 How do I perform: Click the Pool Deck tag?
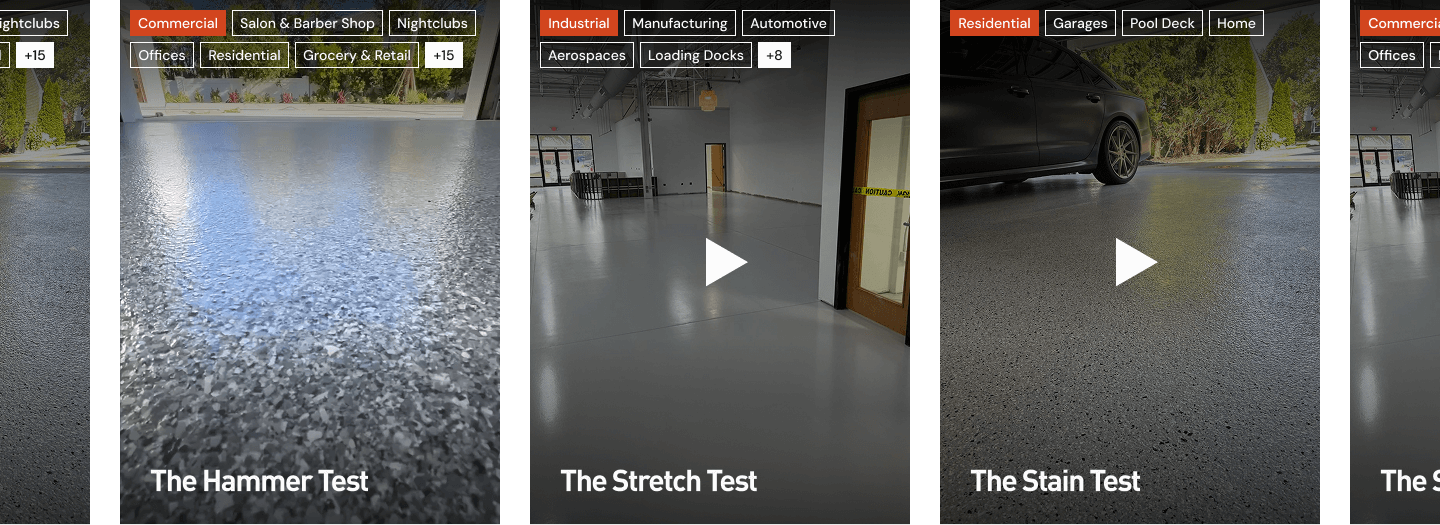tap(1163, 23)
